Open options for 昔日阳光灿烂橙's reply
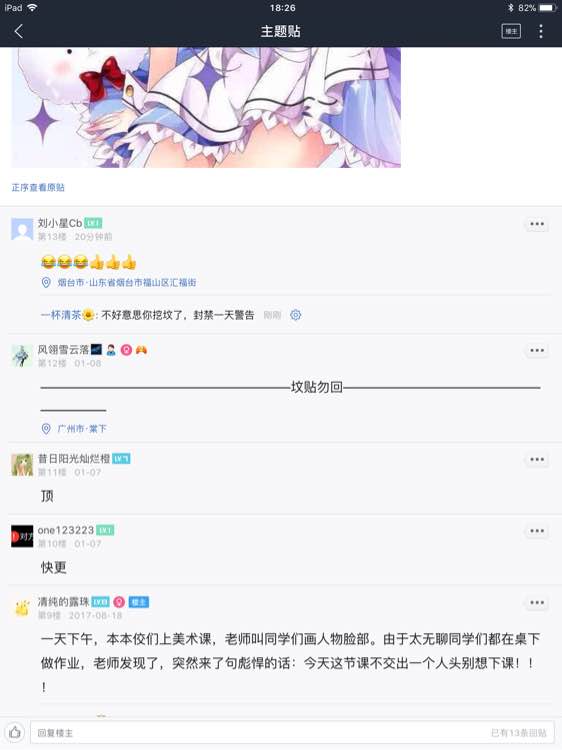Image resolution: width=562 pixels, height=750 pixels. [537, 459]
